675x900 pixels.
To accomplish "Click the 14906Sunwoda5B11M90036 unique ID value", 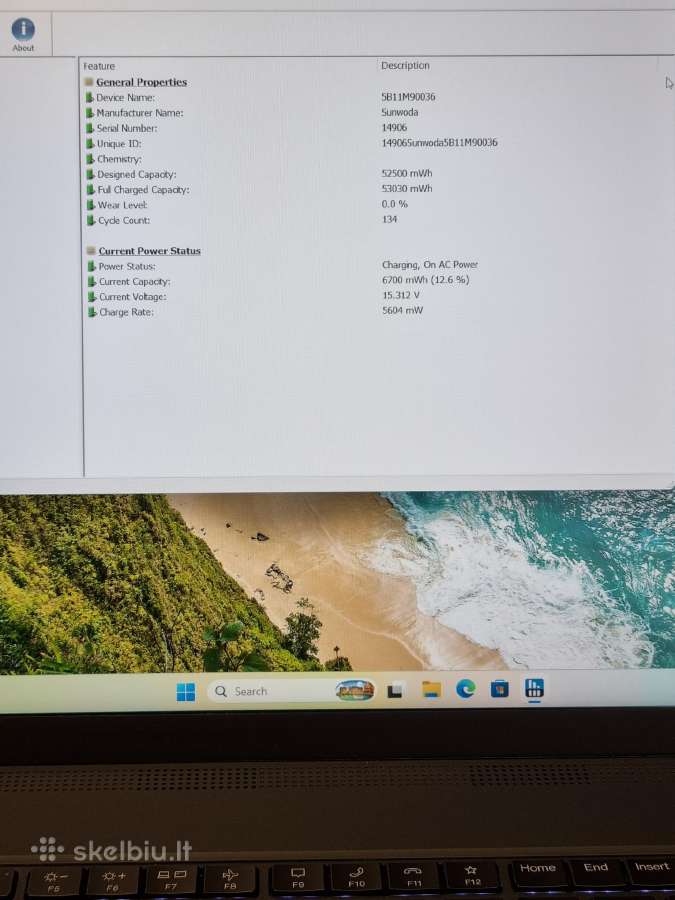I will [439, 142].
